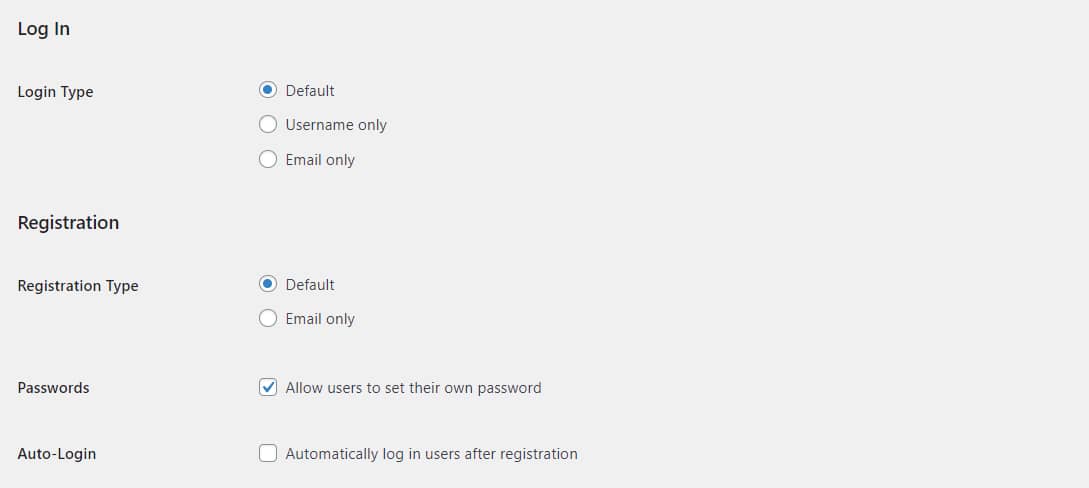Click the Registration Type row label

[78, 285]
